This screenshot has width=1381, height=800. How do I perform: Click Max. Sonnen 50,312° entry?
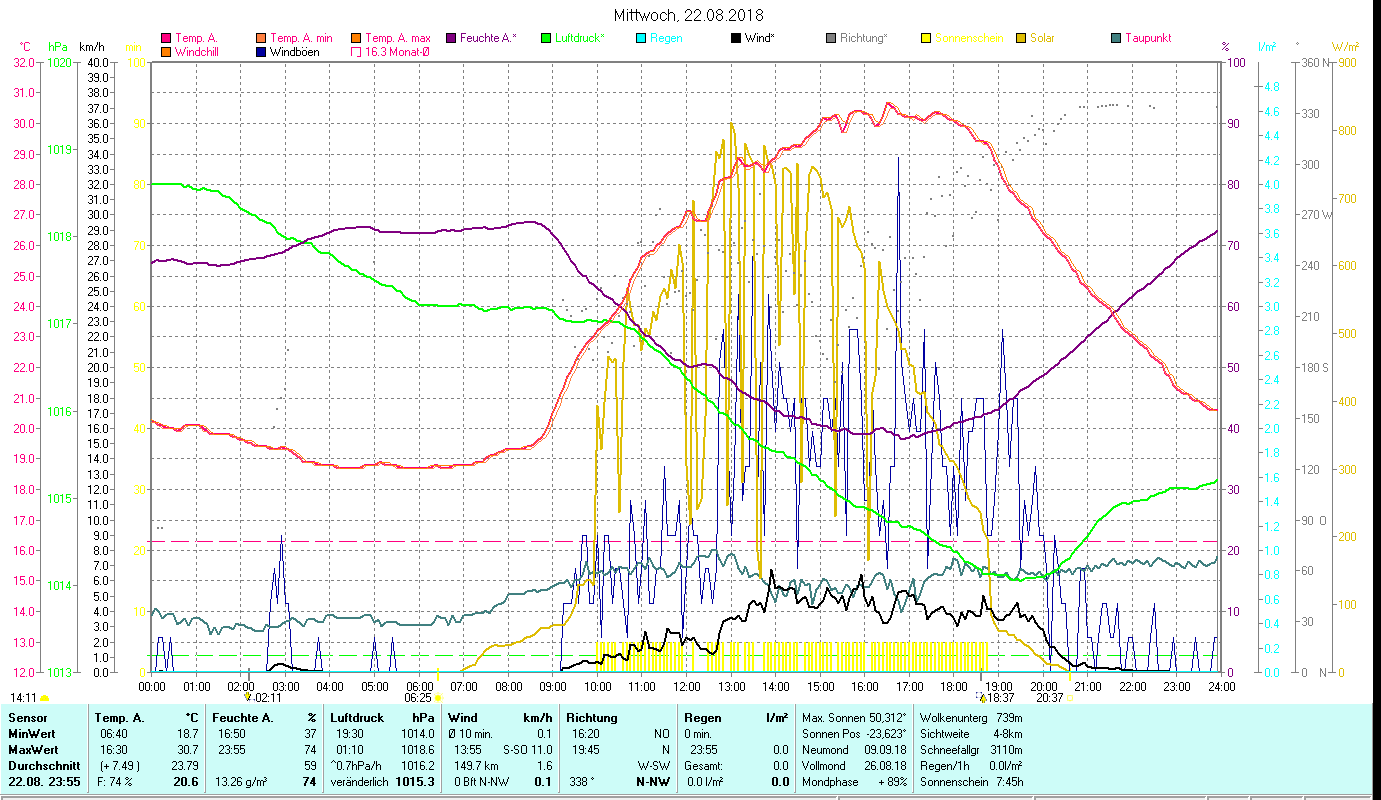click(854, 718)
